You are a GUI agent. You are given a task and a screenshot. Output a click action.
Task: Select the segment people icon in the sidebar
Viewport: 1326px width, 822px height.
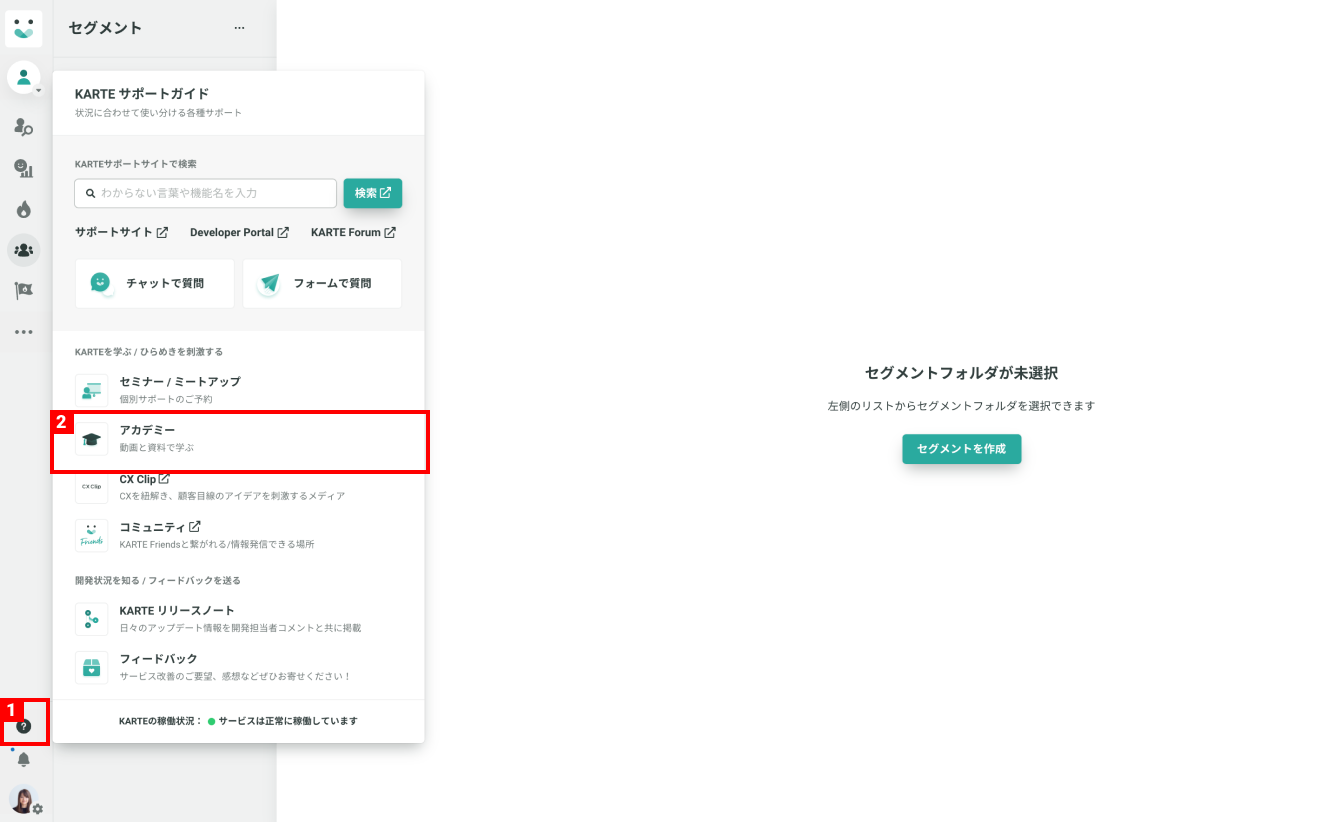pos(24,250)
